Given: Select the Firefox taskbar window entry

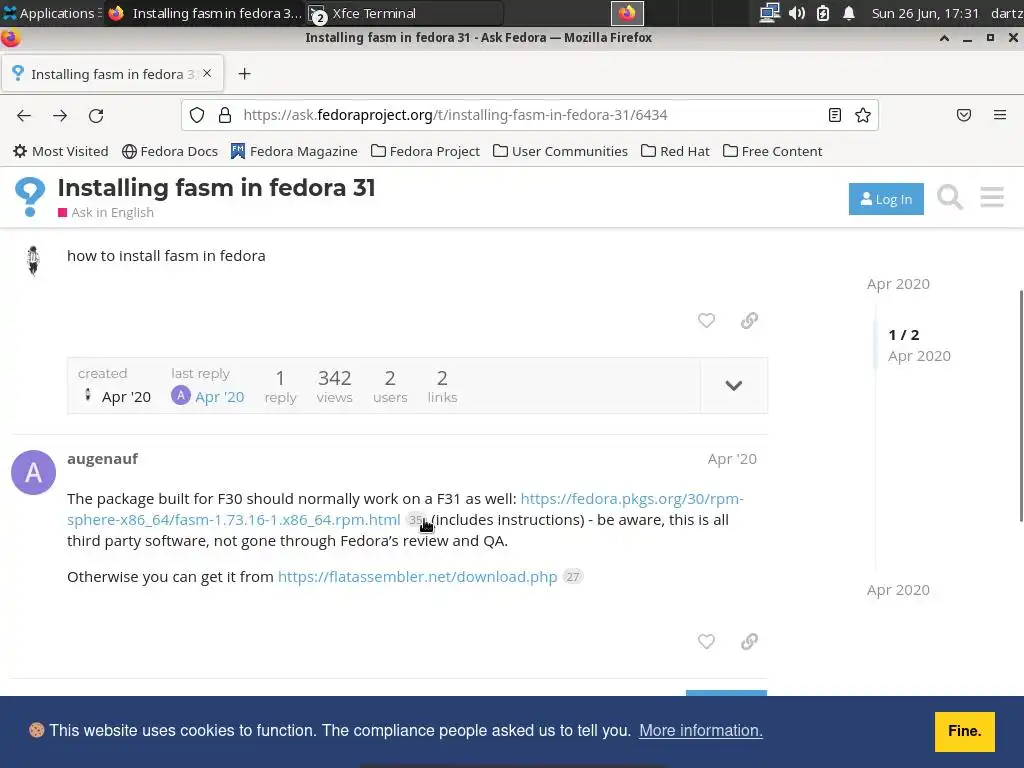Looking at the screenshot, I should 204,13.
